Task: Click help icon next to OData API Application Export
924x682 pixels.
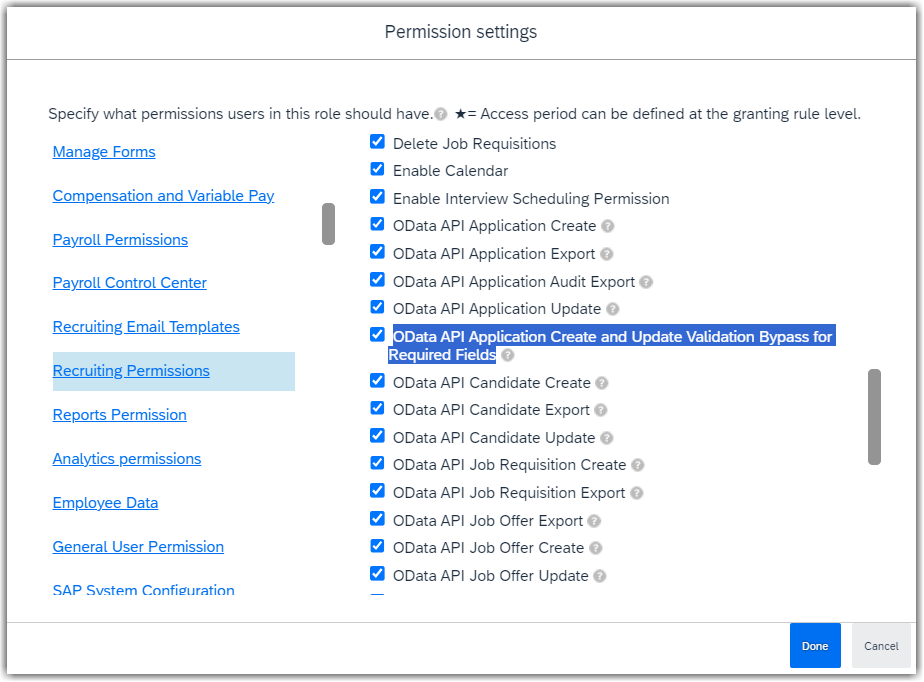Action: (x=606, y=254)
